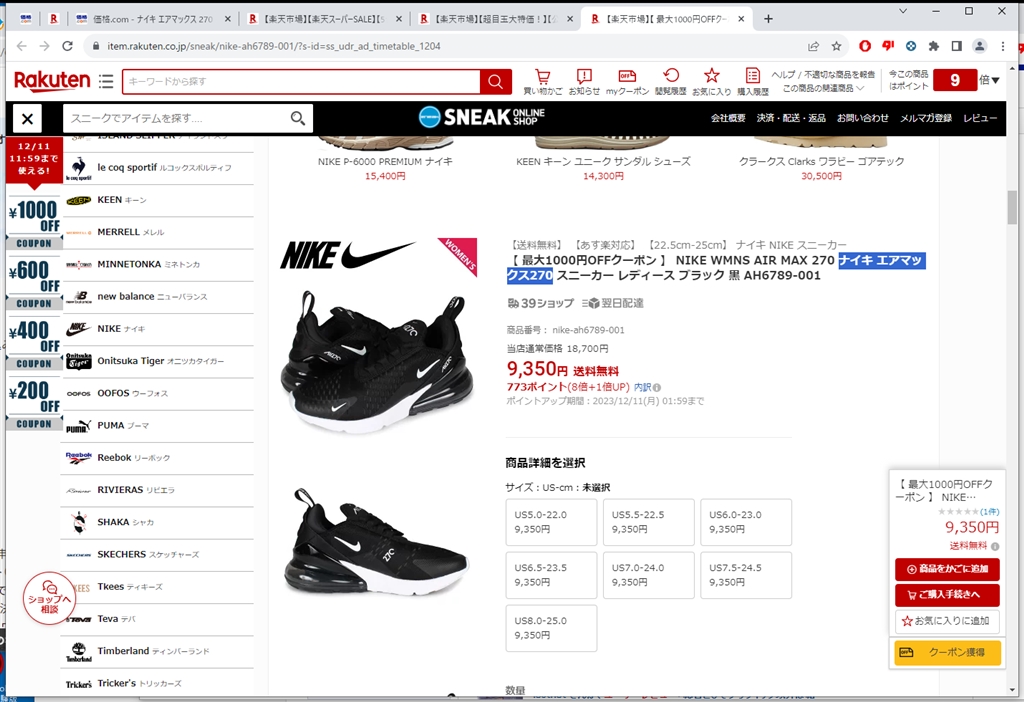
Task: Click the SNEAK Online Shop logo
Action: point(481,117)
